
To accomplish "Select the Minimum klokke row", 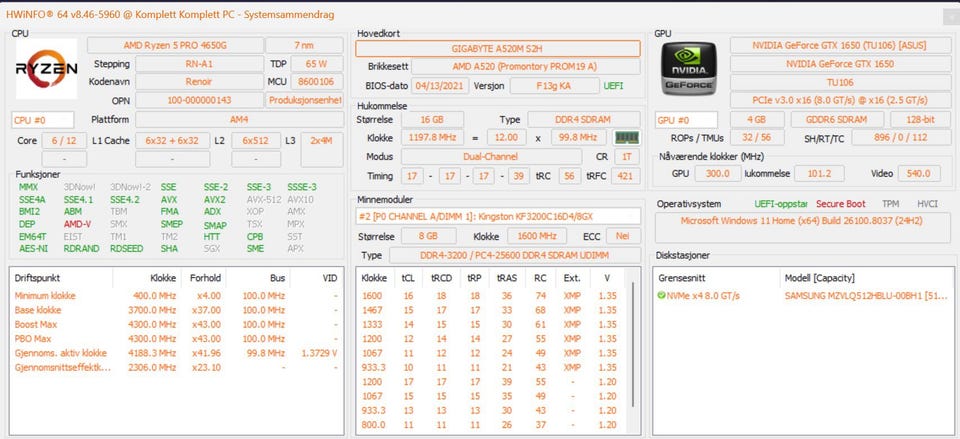I will (x=176, y=296).
